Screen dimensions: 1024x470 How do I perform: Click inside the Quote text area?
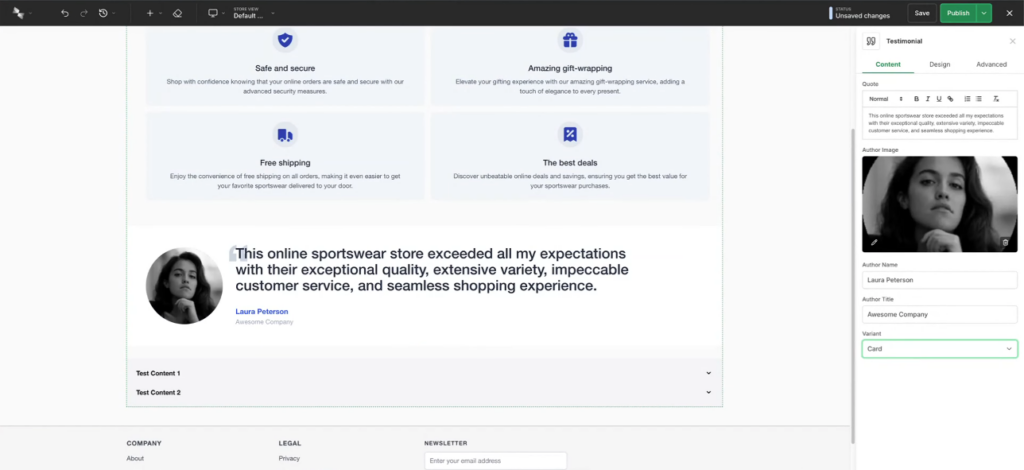pyautogui.click(x=940, y=123)
